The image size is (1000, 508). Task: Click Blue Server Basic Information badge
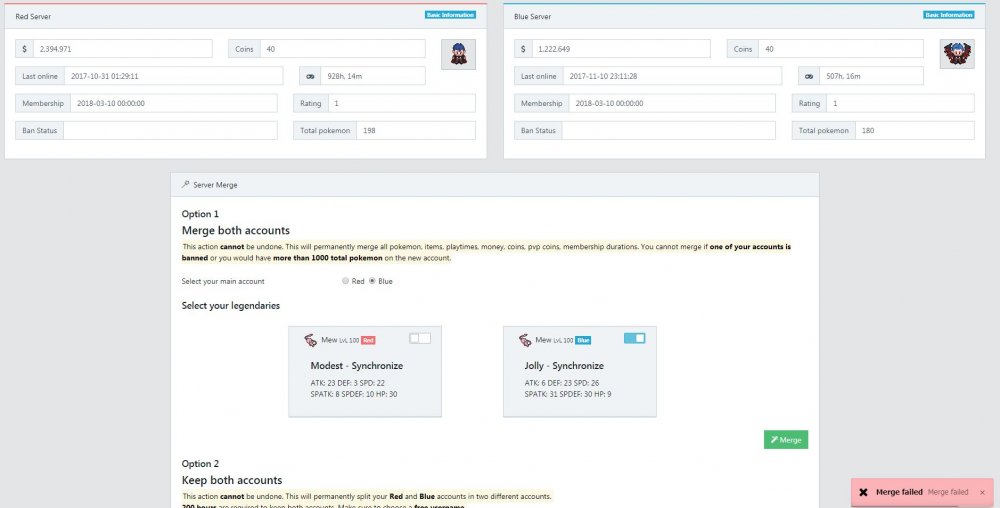(x=948, y=15)
